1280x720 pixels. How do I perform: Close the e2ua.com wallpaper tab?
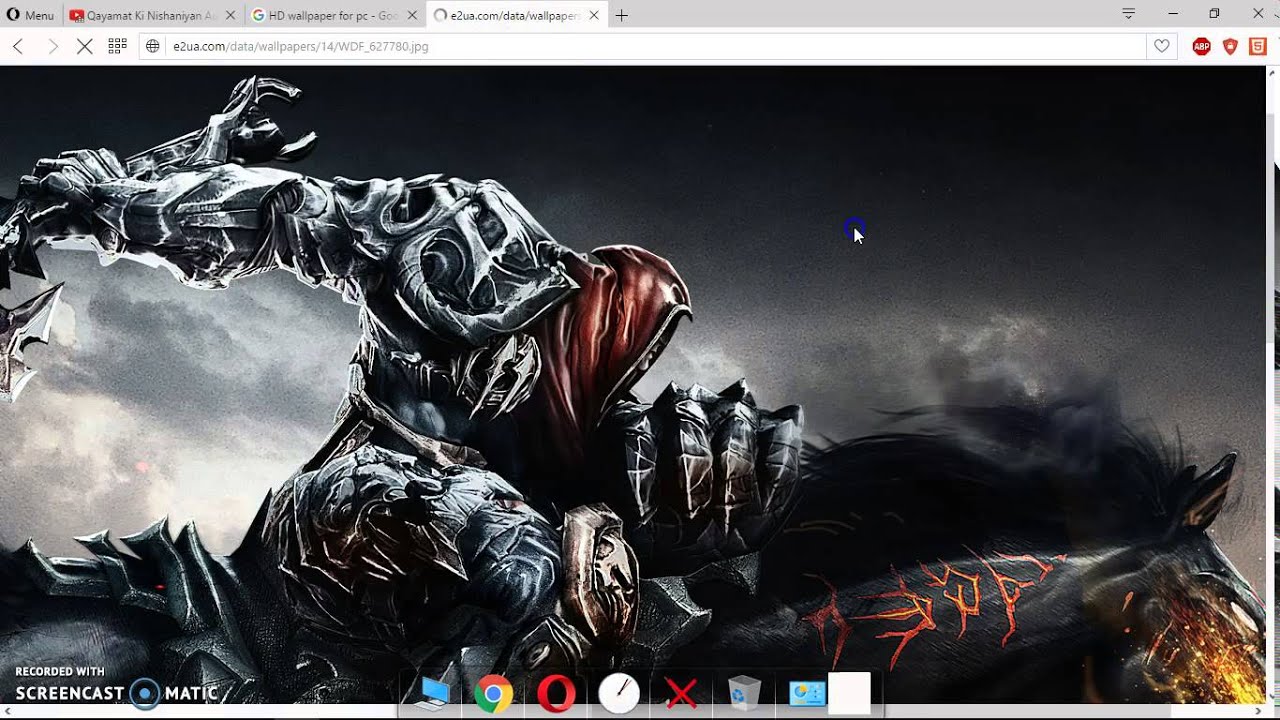[x=594, y=15]
